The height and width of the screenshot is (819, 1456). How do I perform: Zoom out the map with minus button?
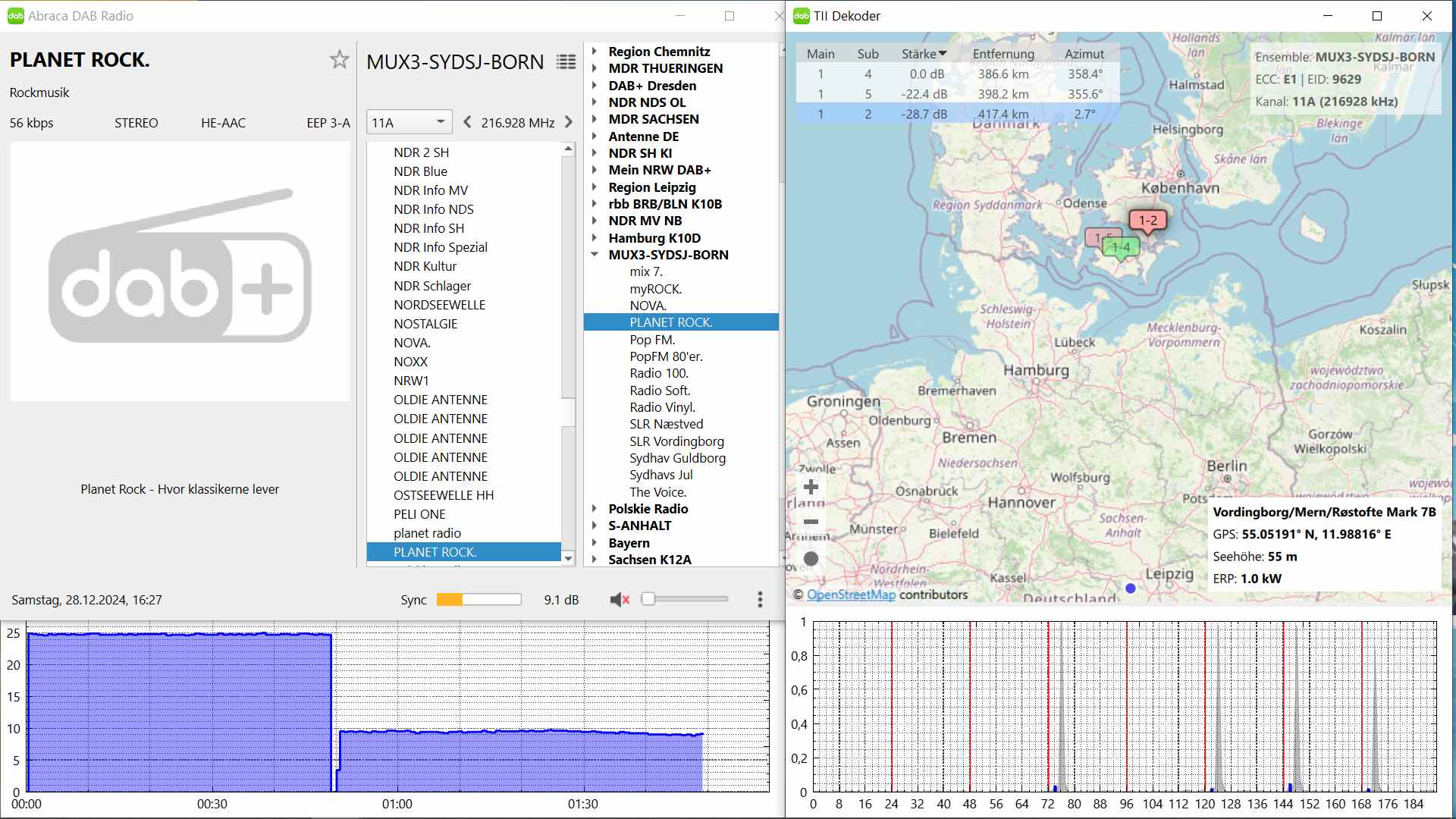pos(811,522)
